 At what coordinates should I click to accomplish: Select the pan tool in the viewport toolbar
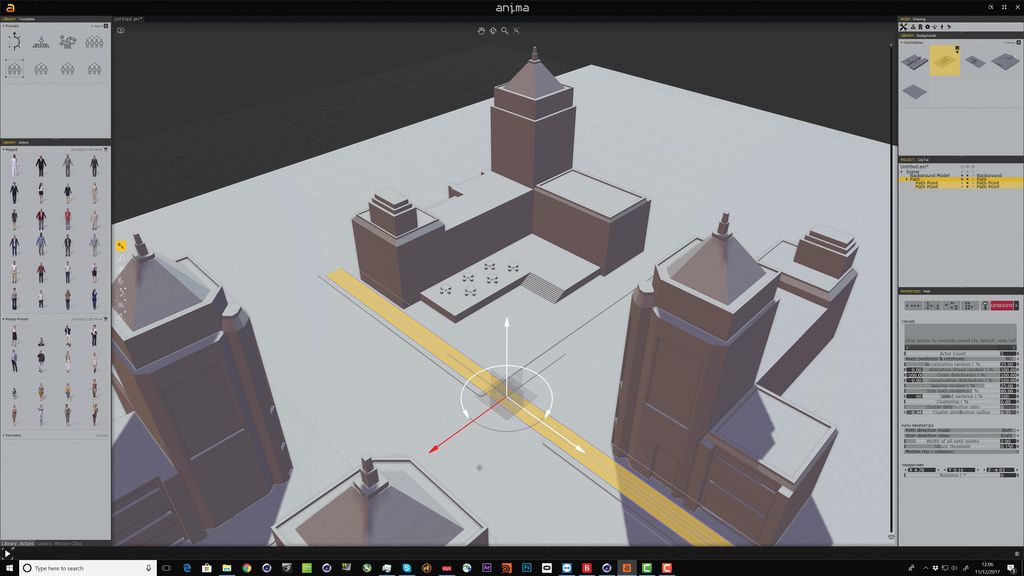coord(482,31)
